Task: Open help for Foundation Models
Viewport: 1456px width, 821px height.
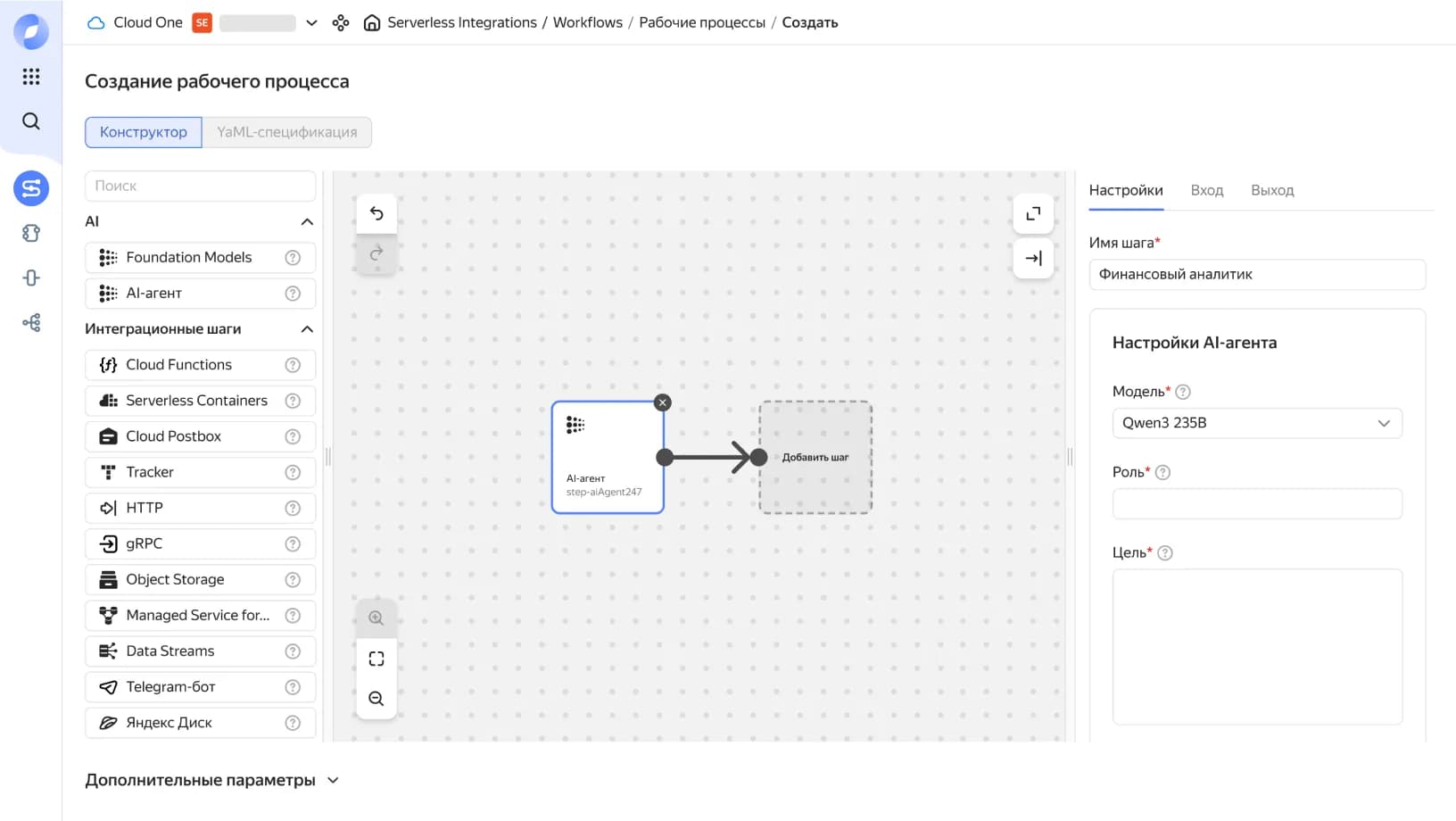Action: pos(293,257)
